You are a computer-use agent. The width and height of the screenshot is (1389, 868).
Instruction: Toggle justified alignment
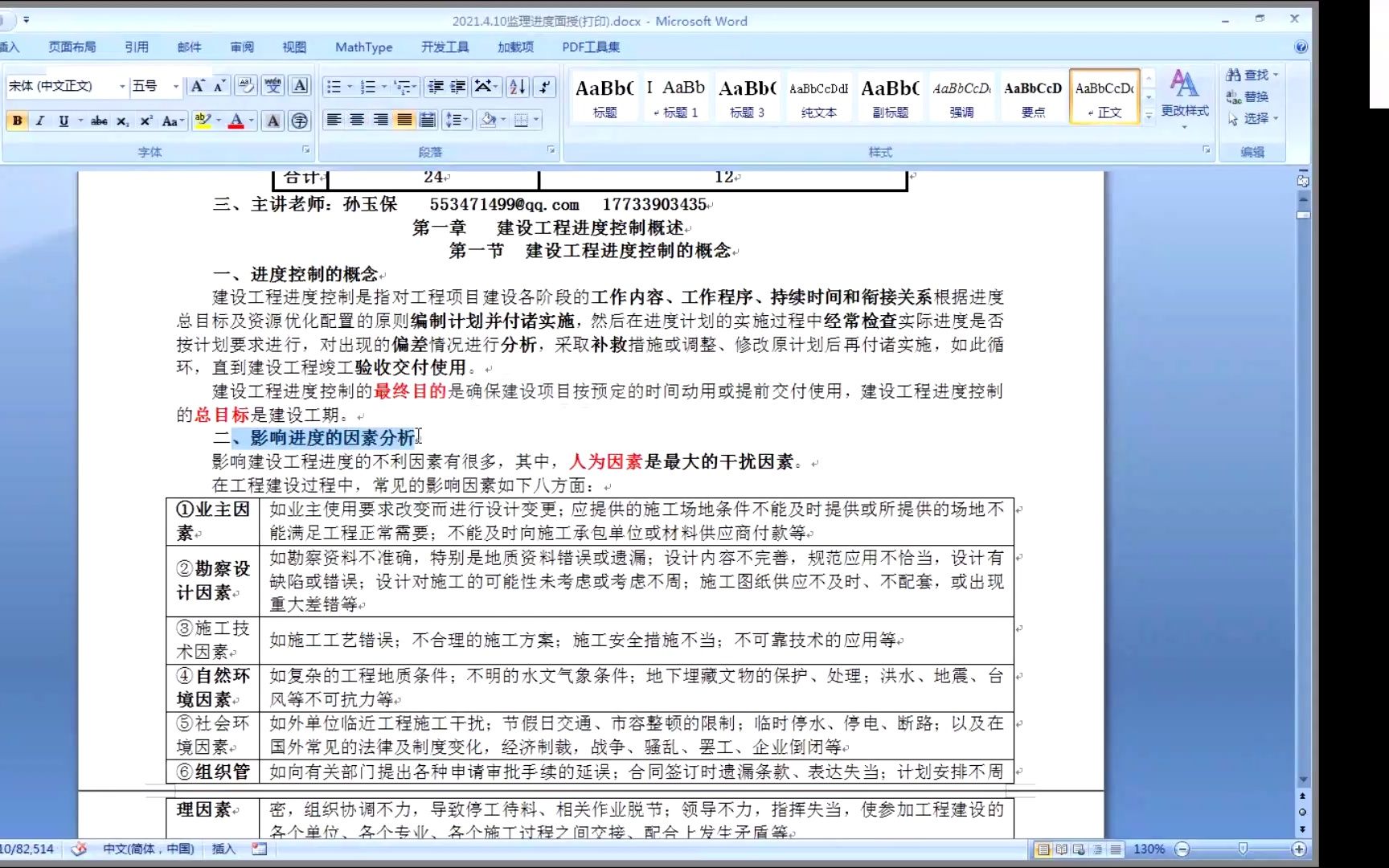pyautogui.click(x=404, y=120)
